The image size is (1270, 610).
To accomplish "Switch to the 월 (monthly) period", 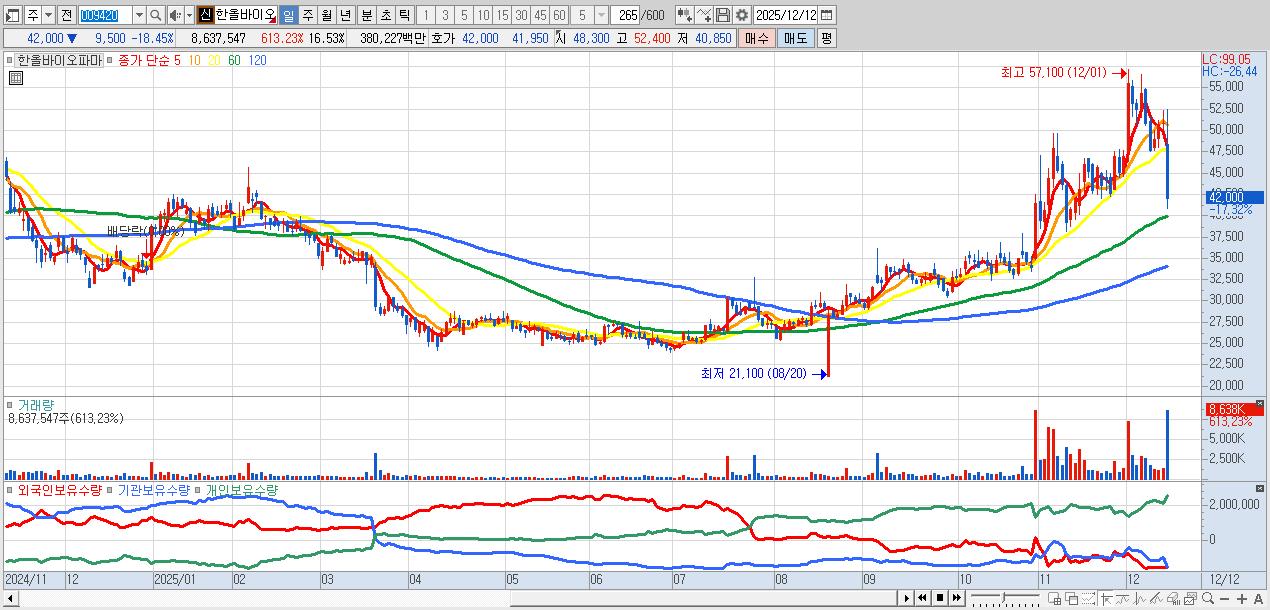I will click(326, 15).
